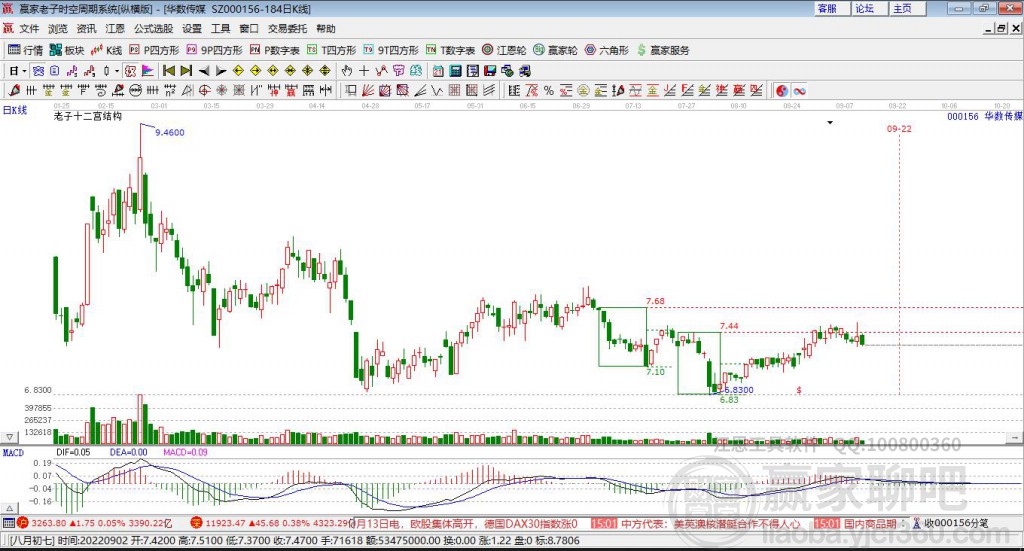This screenshot has height=551, width=1024.
Task: Launch the 赢家轮 wheel tool
Action: tap(555, 50)
